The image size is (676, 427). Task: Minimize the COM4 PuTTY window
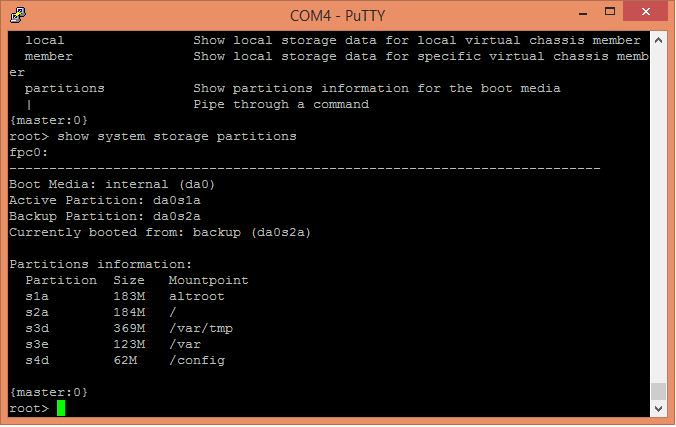point(583,13)
